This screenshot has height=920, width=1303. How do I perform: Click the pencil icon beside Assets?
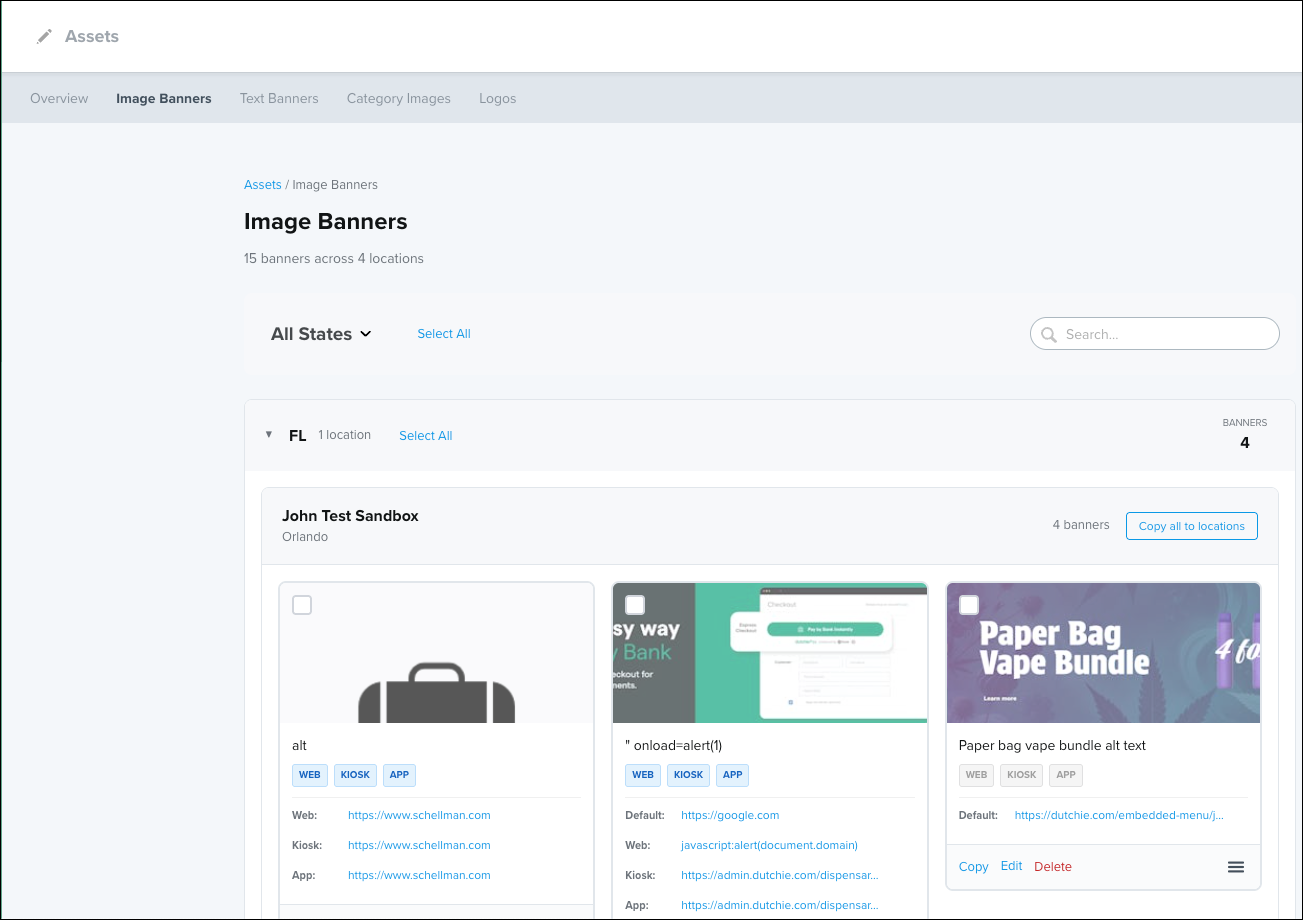(x=44, y=36)
